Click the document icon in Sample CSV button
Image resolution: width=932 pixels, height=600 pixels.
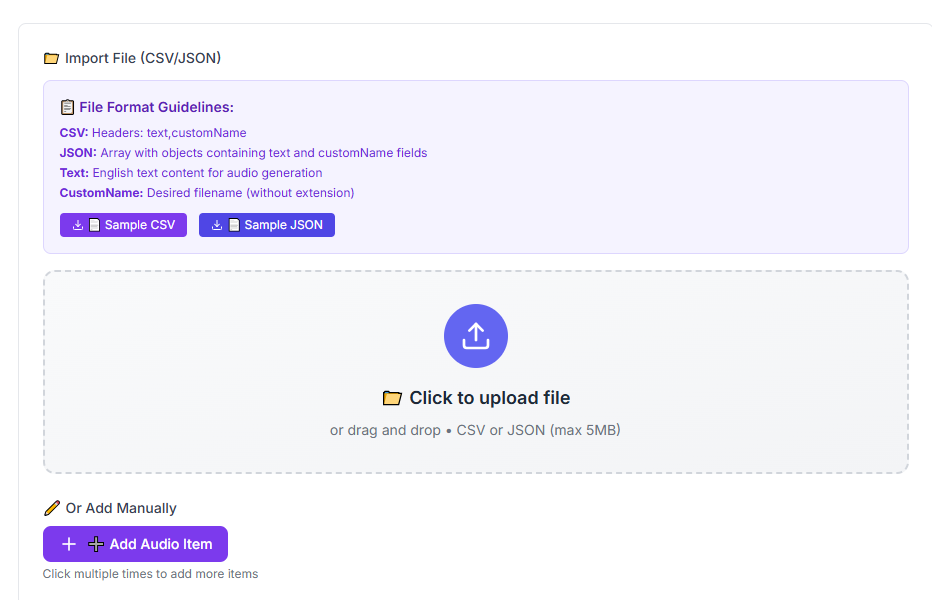95,225
